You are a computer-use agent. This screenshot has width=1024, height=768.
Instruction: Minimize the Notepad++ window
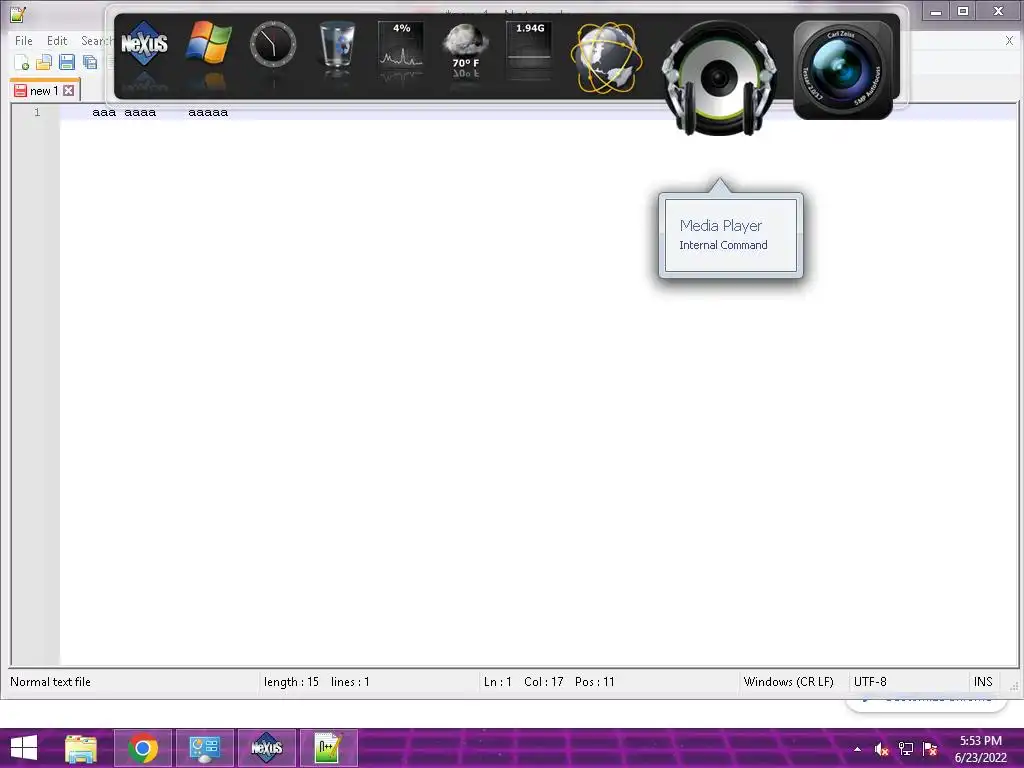(x=936, y=10)
